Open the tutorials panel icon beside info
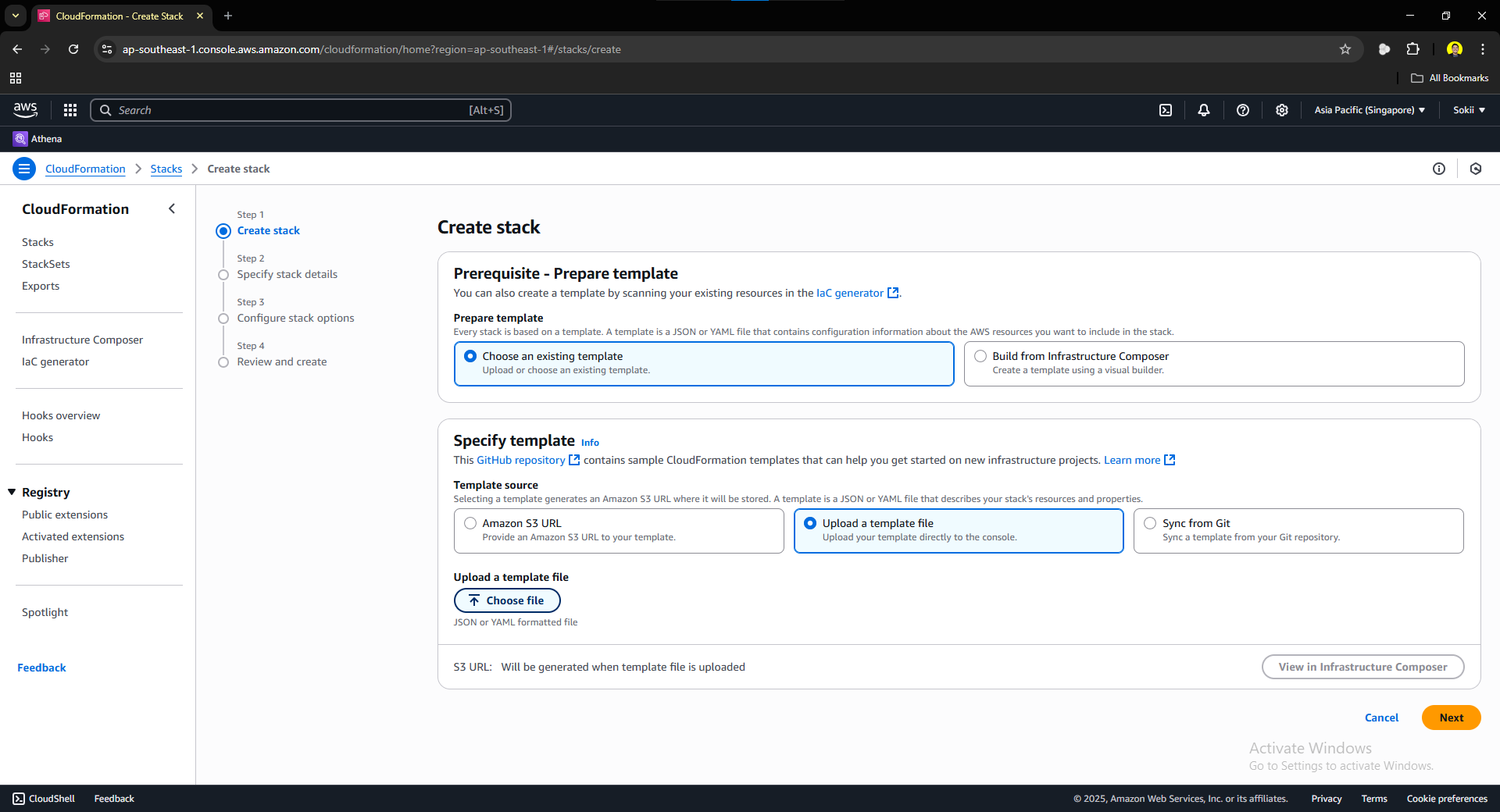Screen dimensions: 1500x812 [1476, 169]
